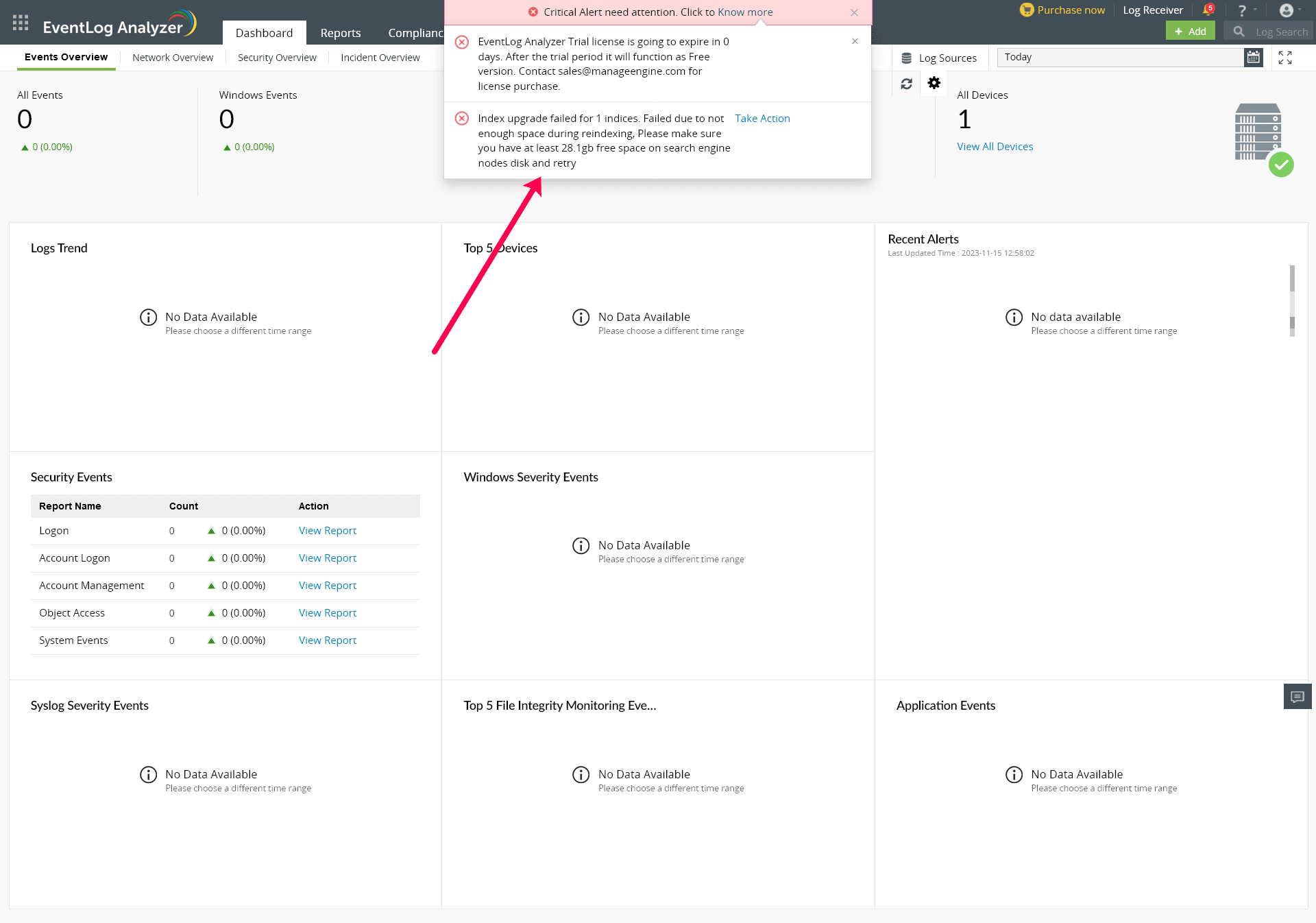Click the notification bell icon
Viewport: 1316px width, 923px height.
click(x=1208, y=10)
